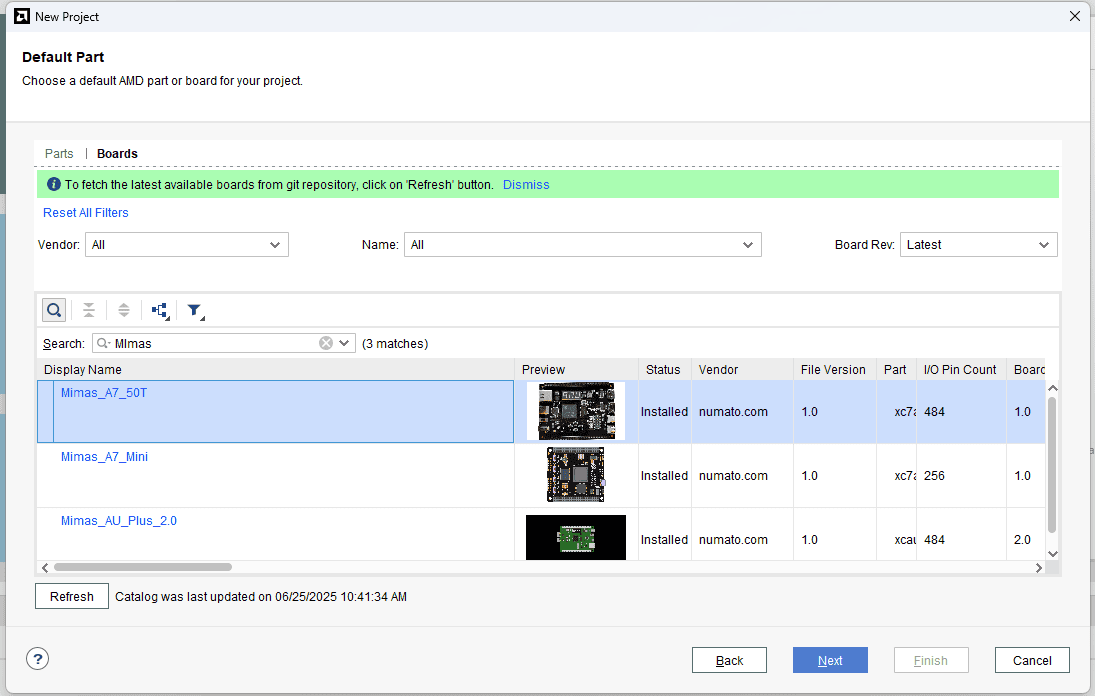Click the Mimas_A7_Mini board preview thumbnail
This screenshot has height=696, width=1095.
pos(575,475)
